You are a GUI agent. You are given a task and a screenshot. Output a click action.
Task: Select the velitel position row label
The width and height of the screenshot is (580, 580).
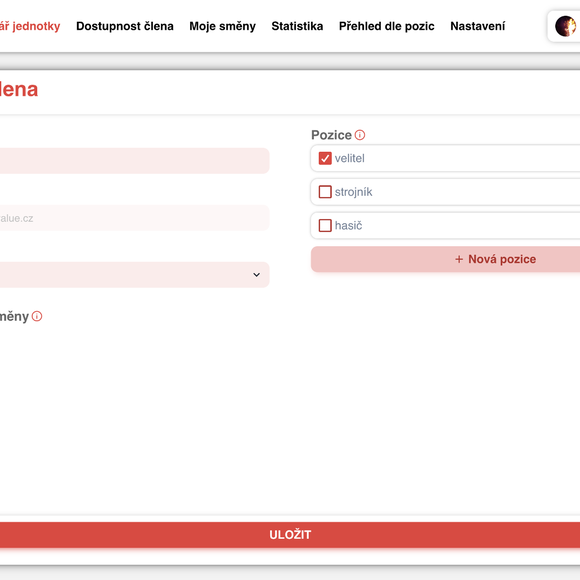[350, 158]
